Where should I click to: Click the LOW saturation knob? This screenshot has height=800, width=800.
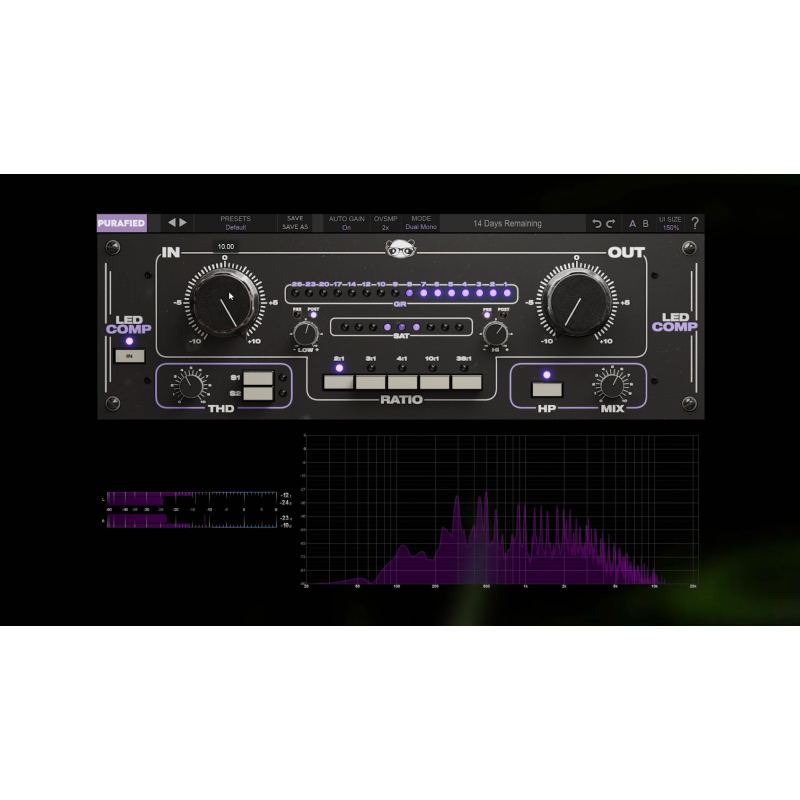(306, 334)
